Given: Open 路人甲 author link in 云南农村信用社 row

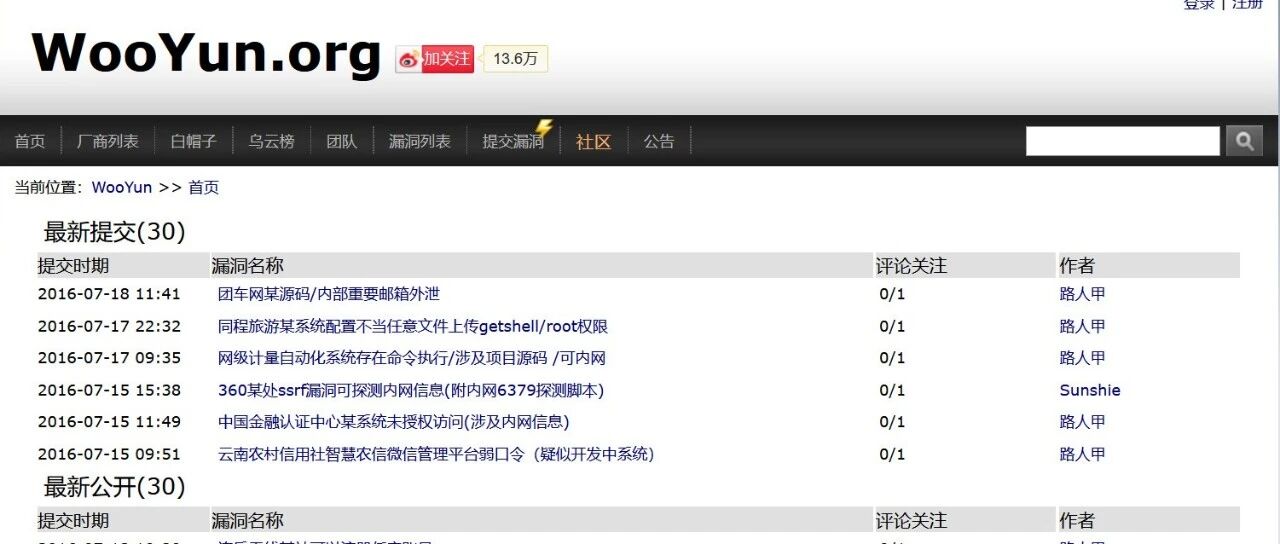Looking at the screenshot, I should click(1083, 454).
